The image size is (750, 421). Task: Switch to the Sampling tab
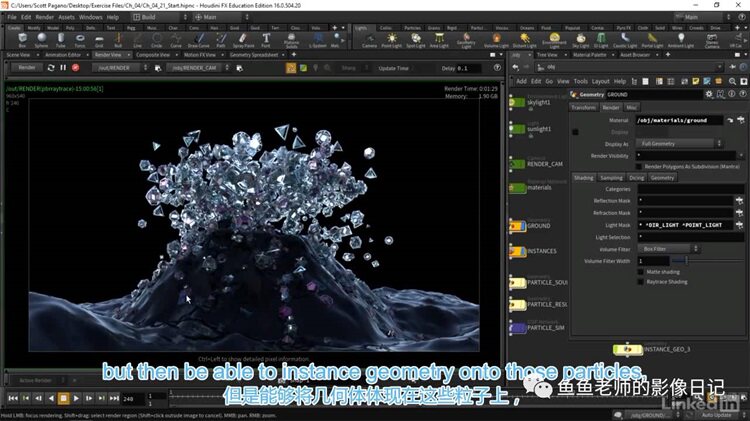point(611,177)
